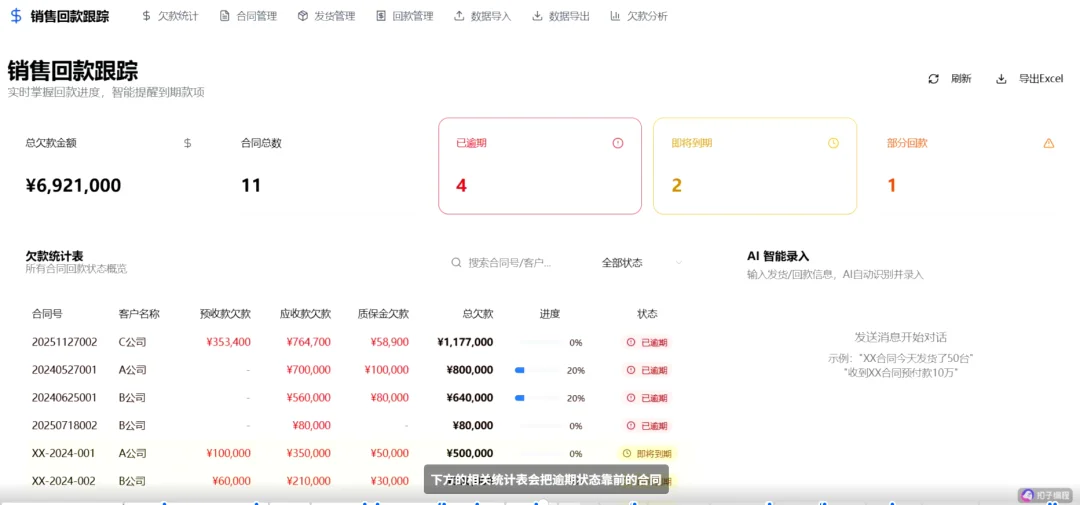The width and height of the screenshot is (1080, 505).
Task: Click contract number XX-2024-001
Action: pos(63,453)
